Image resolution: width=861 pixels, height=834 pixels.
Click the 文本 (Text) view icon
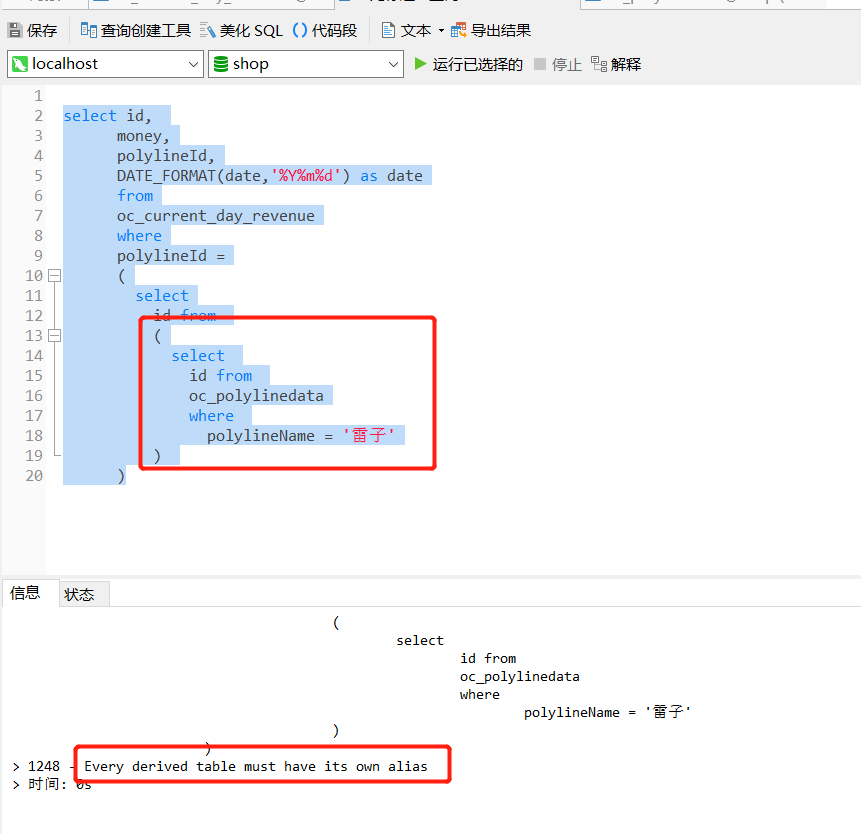pyautogui.click(x=389, y=29)
